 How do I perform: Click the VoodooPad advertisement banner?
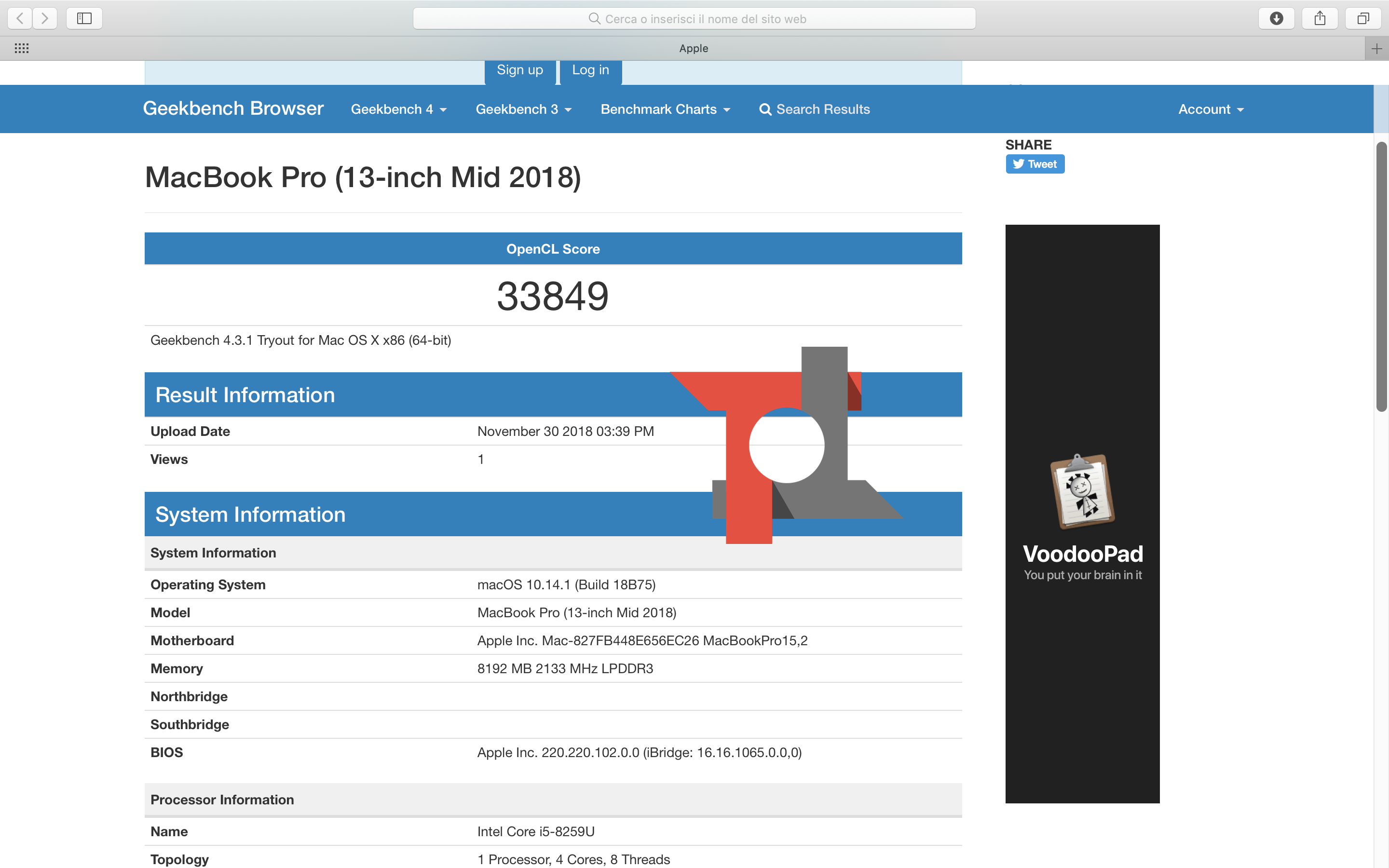1082,513
